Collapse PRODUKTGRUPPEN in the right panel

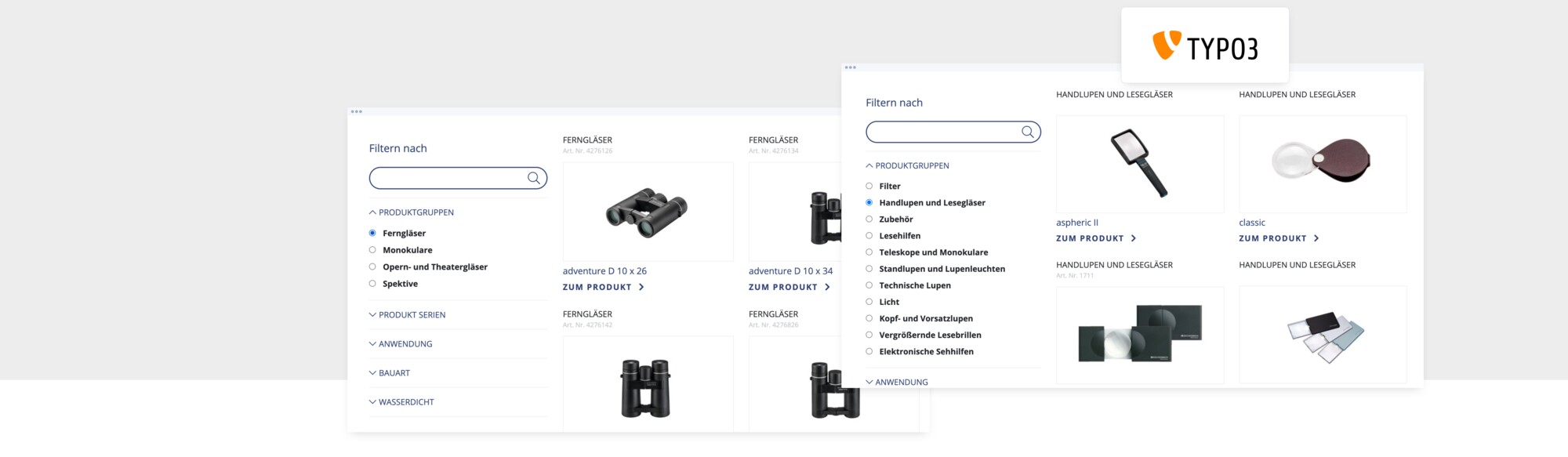(907, 166)
